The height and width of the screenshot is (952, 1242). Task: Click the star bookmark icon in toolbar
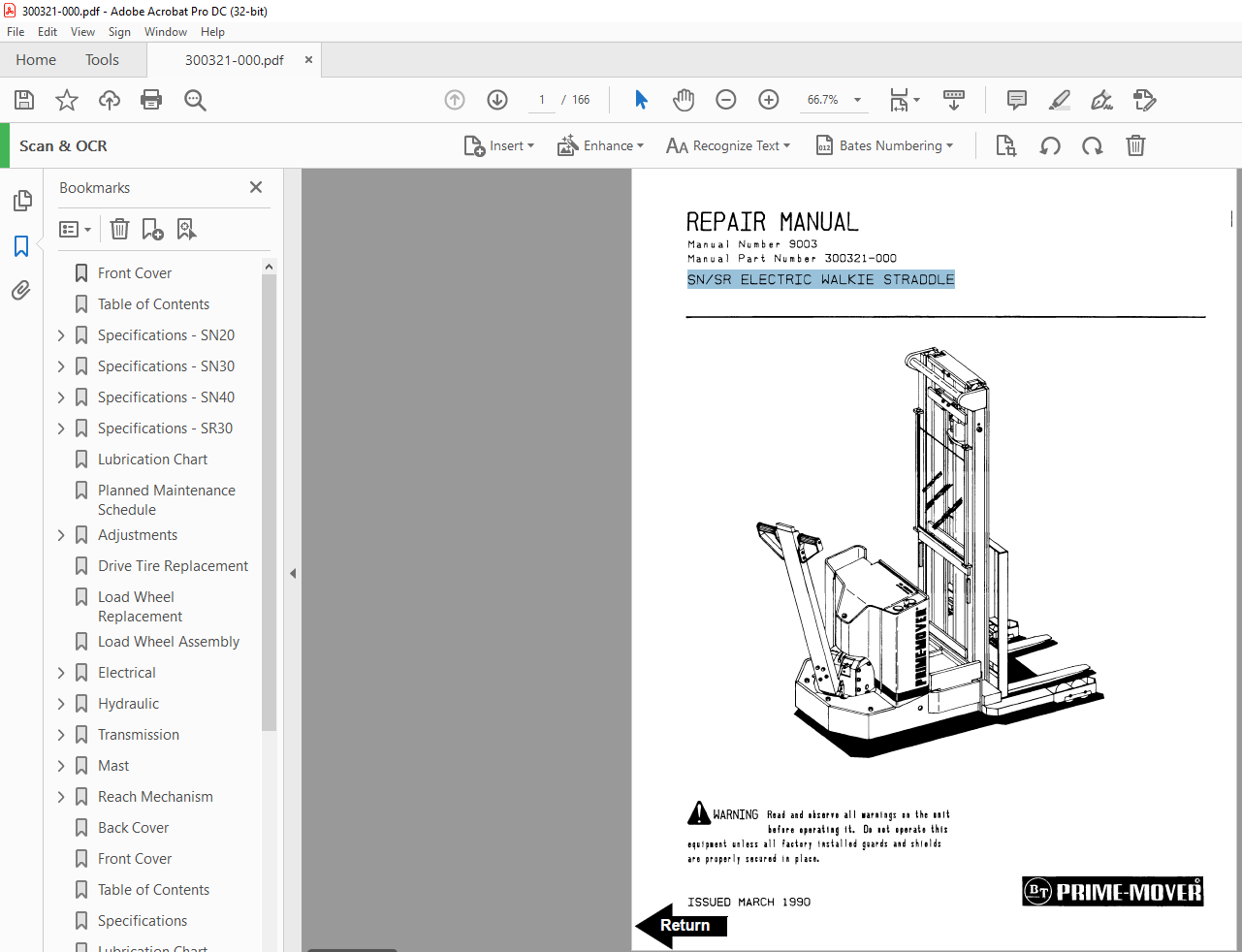(x=67, y=100)
